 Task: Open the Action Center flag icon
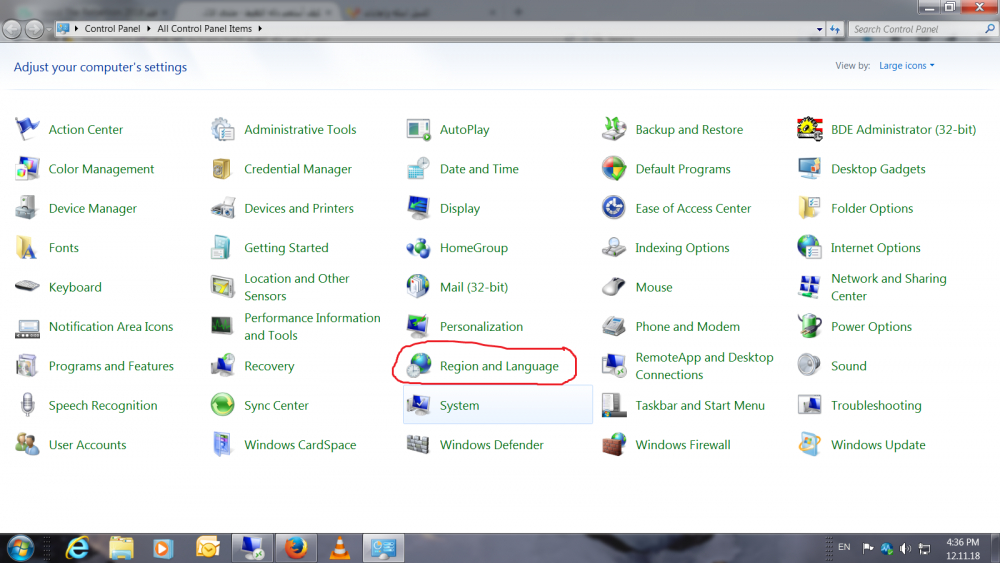click(27, 129)
